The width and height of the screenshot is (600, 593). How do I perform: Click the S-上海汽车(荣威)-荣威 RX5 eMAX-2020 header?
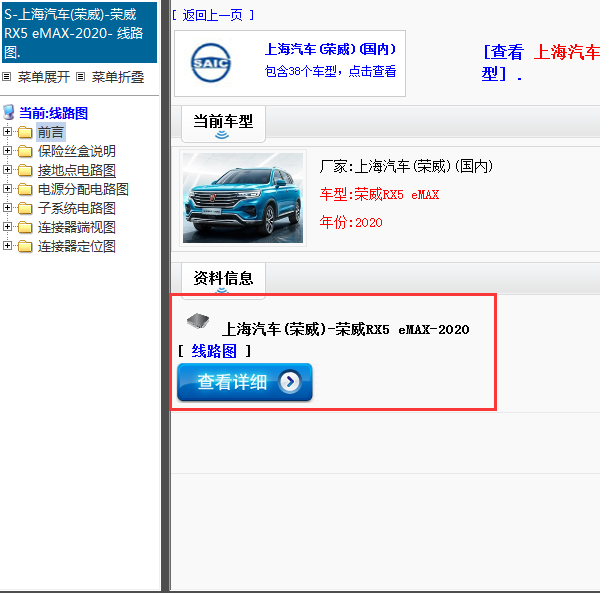[x=80, y=33]
